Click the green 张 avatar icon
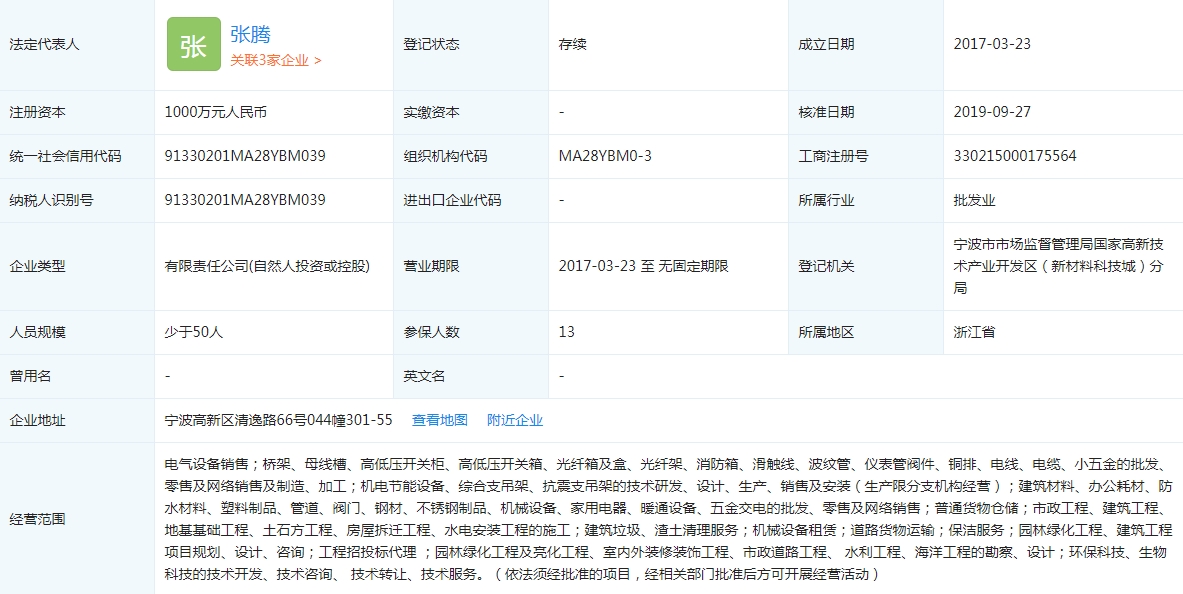1183x594 pixels. (193, 45)
